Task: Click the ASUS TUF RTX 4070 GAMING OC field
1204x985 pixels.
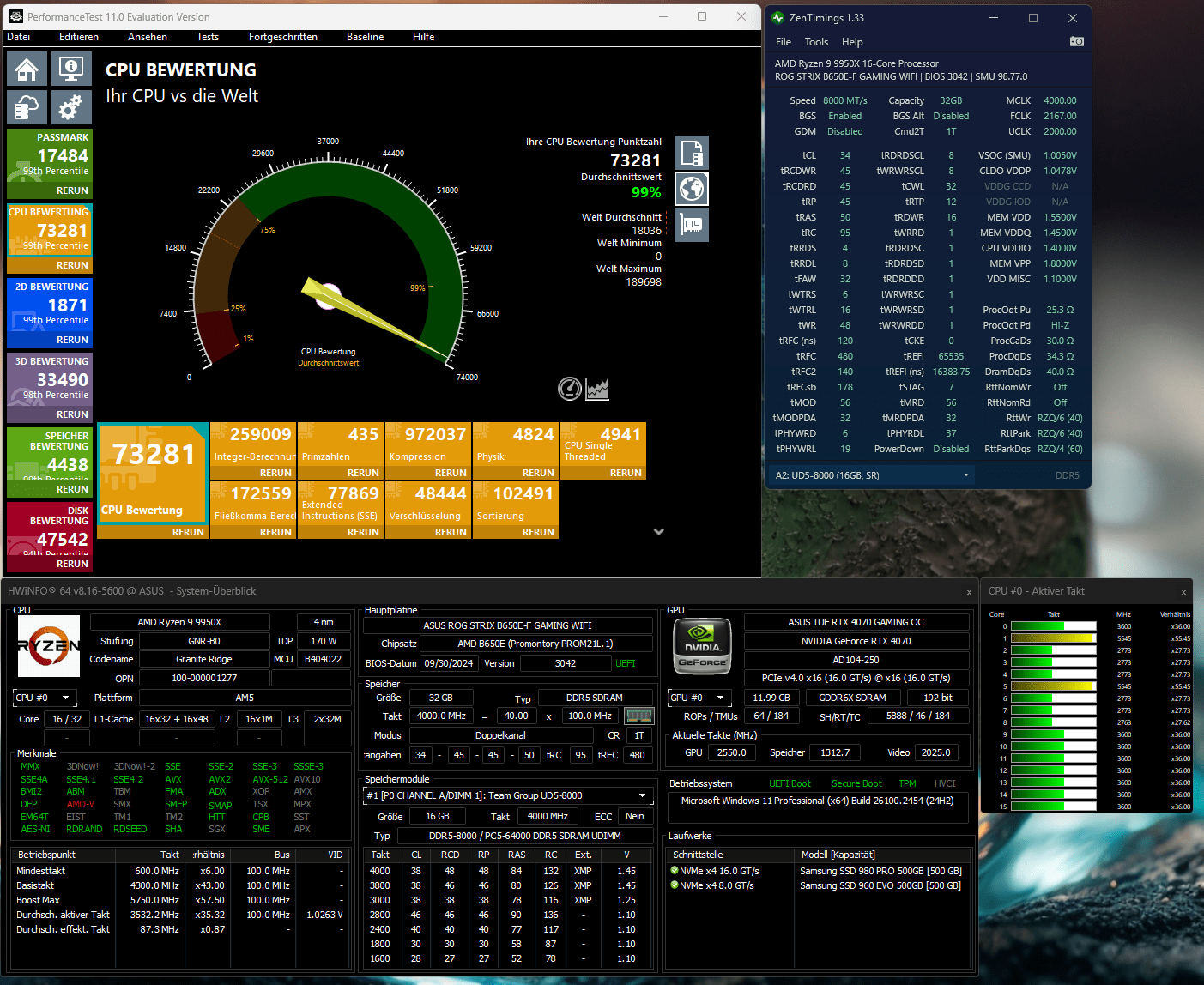Action: tap(856, 622)
